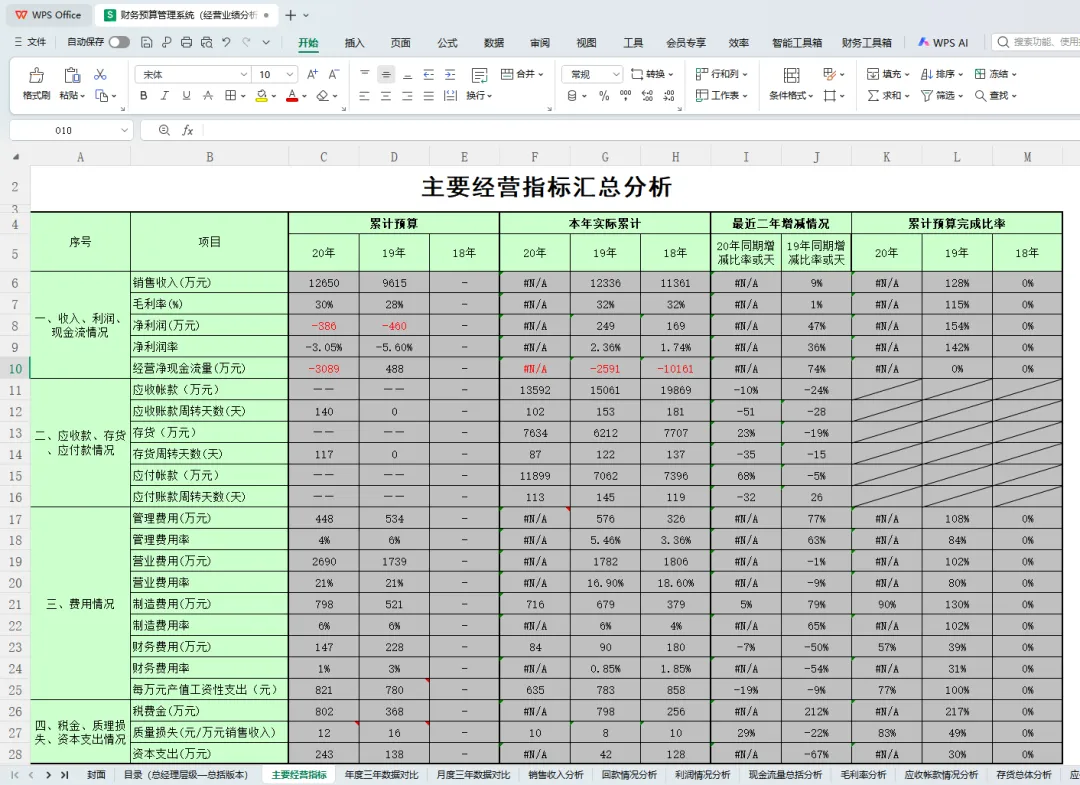Image resolution: width=1080 pixels, height=785 pixels.
Task: Expand the Name Box dropdown showing O10
Action: point(124,130)
